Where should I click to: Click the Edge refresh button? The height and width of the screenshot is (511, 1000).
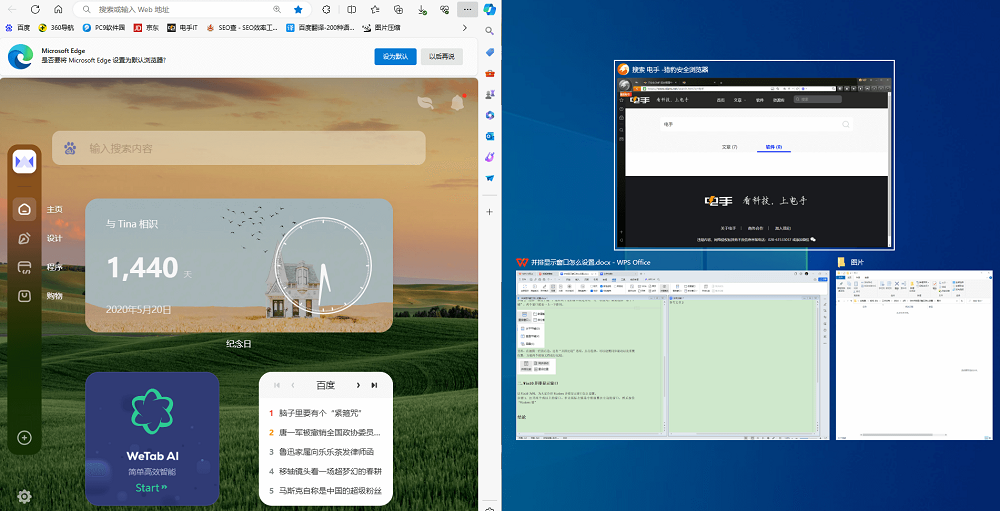coord(36,9)
